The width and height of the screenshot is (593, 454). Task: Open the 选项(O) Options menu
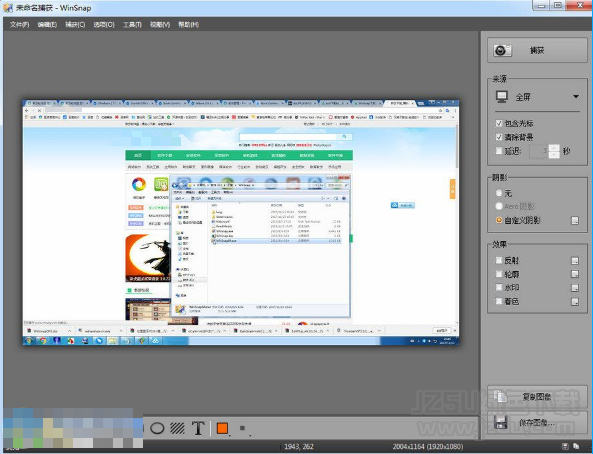(x=104, y=24)
